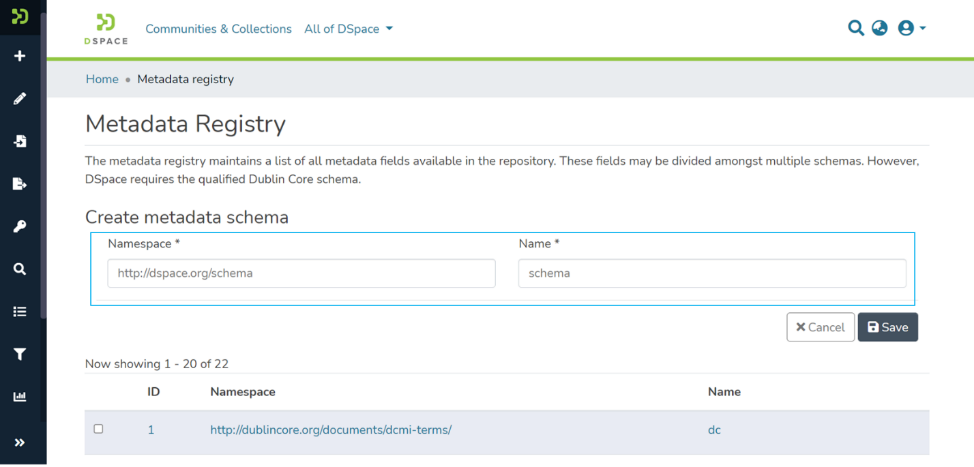Click the sidebar magnifier Admin Search icon
974x467 pixels.
pyautogui.click(x=19, y=269)
